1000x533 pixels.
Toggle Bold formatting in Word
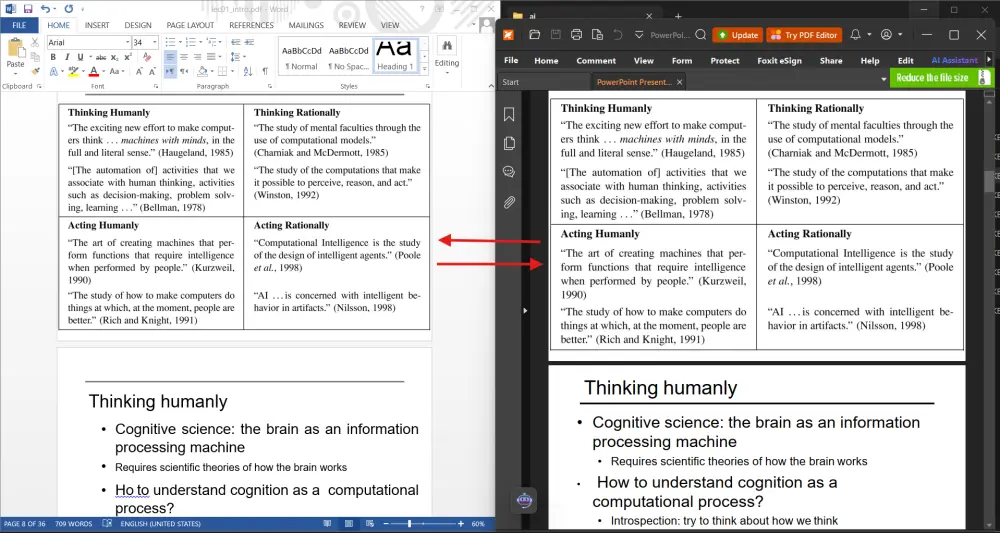53,57
